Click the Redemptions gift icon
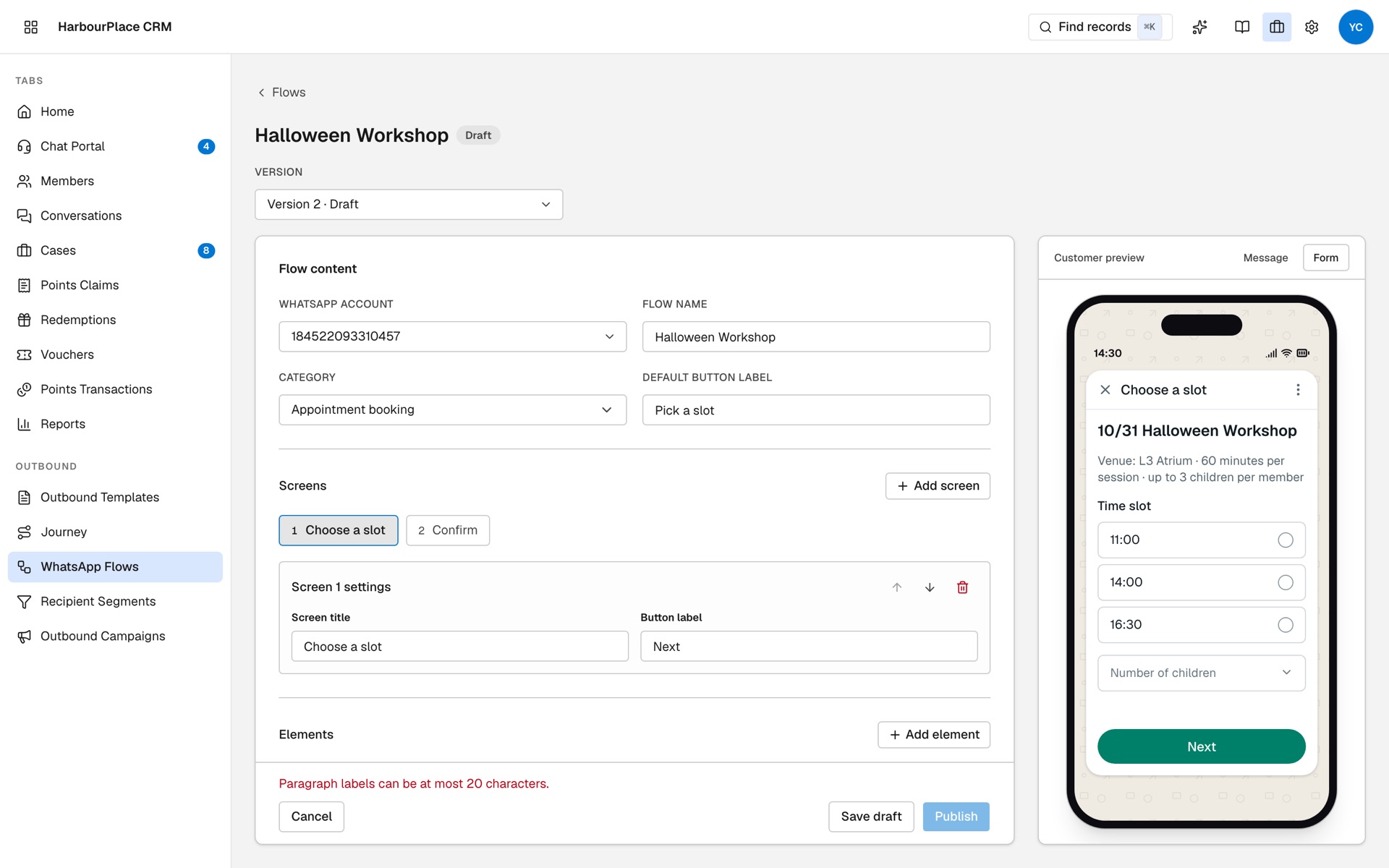The width and height of the screenshot is (1389, 868). (x=25, y=320)
